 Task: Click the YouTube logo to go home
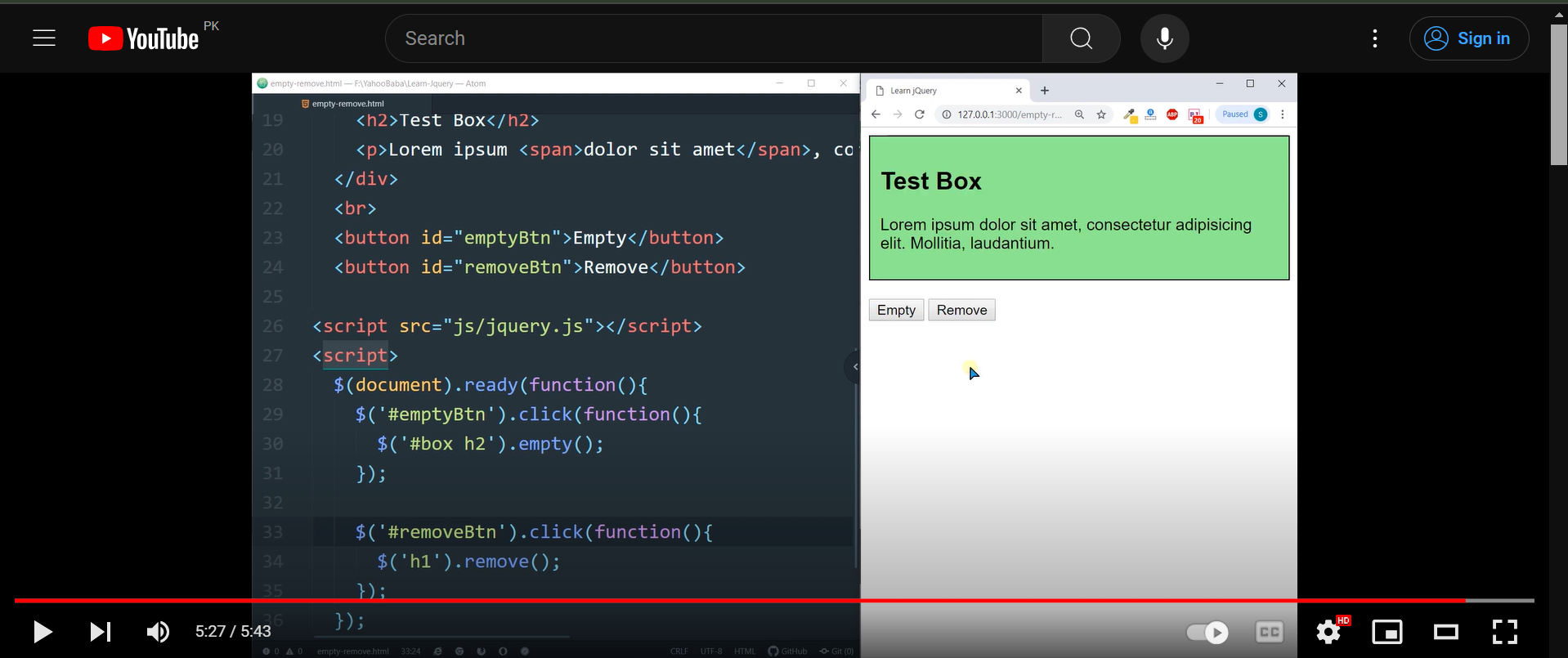point(144,38)
